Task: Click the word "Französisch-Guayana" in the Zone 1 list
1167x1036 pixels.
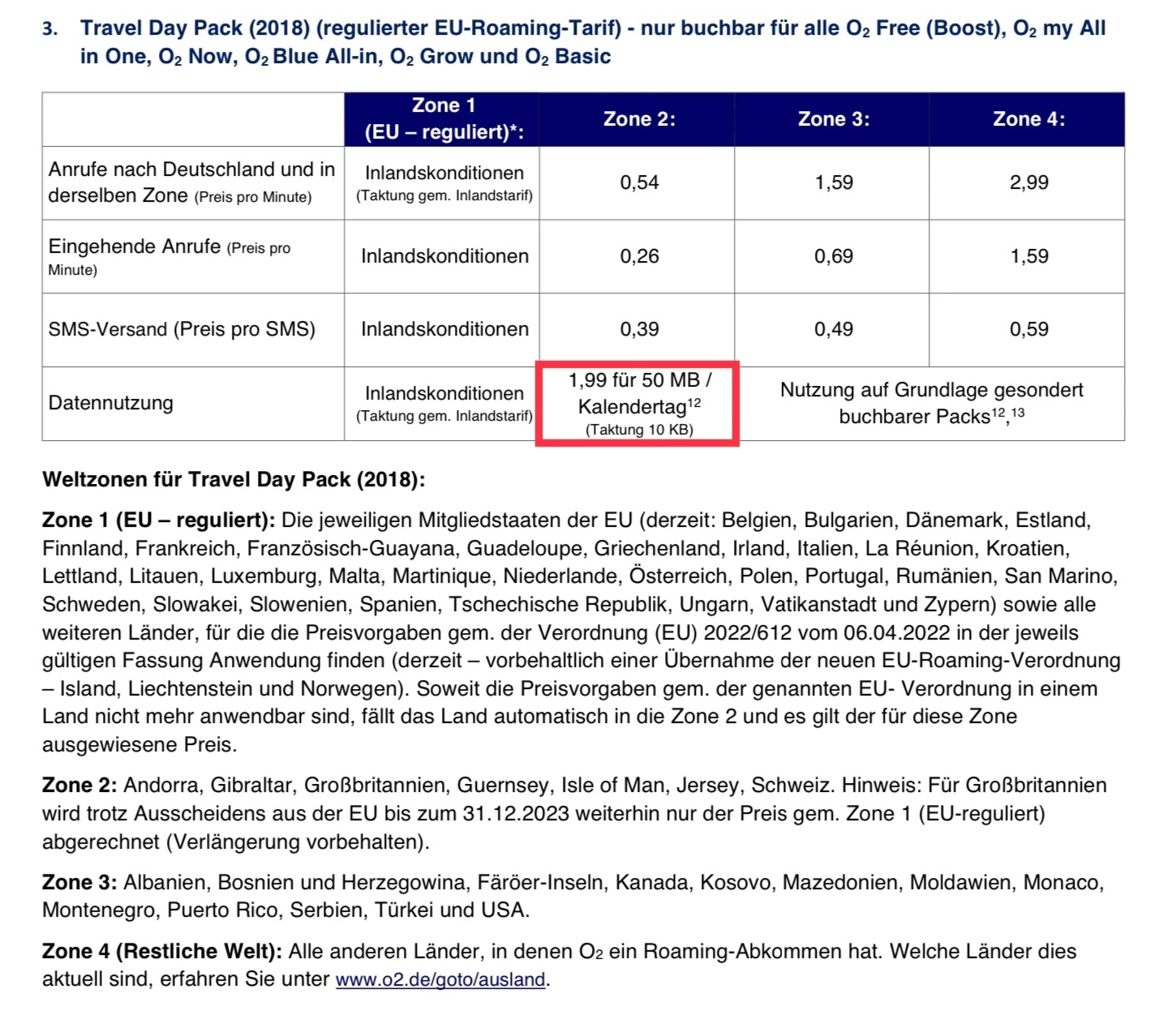Action: click(350, 549)
